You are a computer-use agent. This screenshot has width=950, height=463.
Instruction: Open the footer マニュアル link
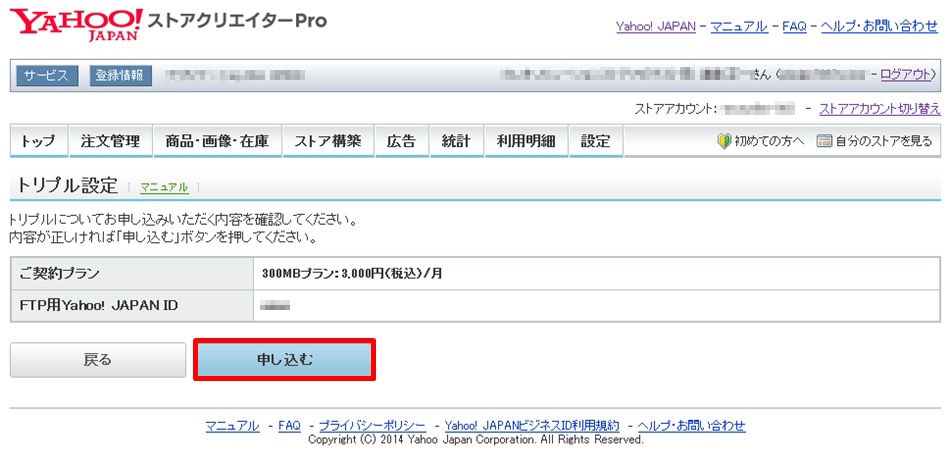[232, 425]
